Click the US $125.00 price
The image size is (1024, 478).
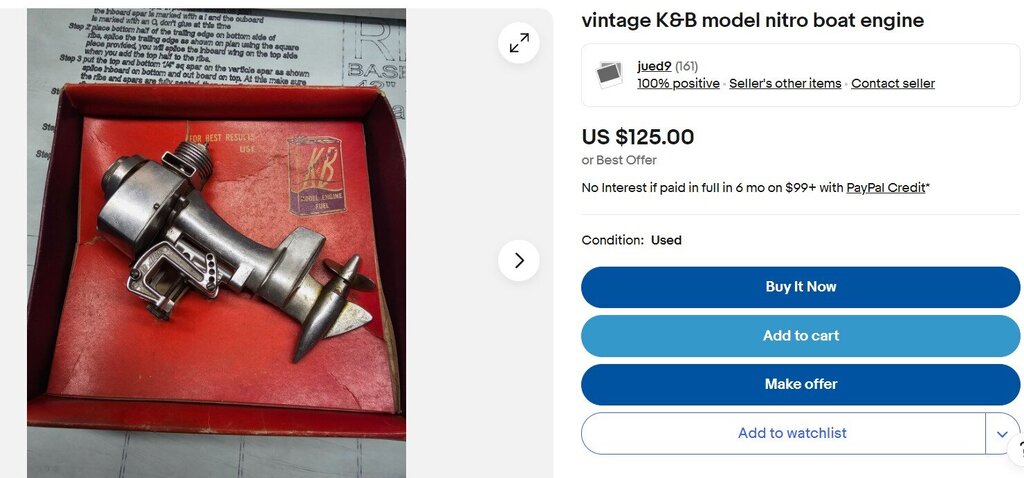click(x=637, y=137)
